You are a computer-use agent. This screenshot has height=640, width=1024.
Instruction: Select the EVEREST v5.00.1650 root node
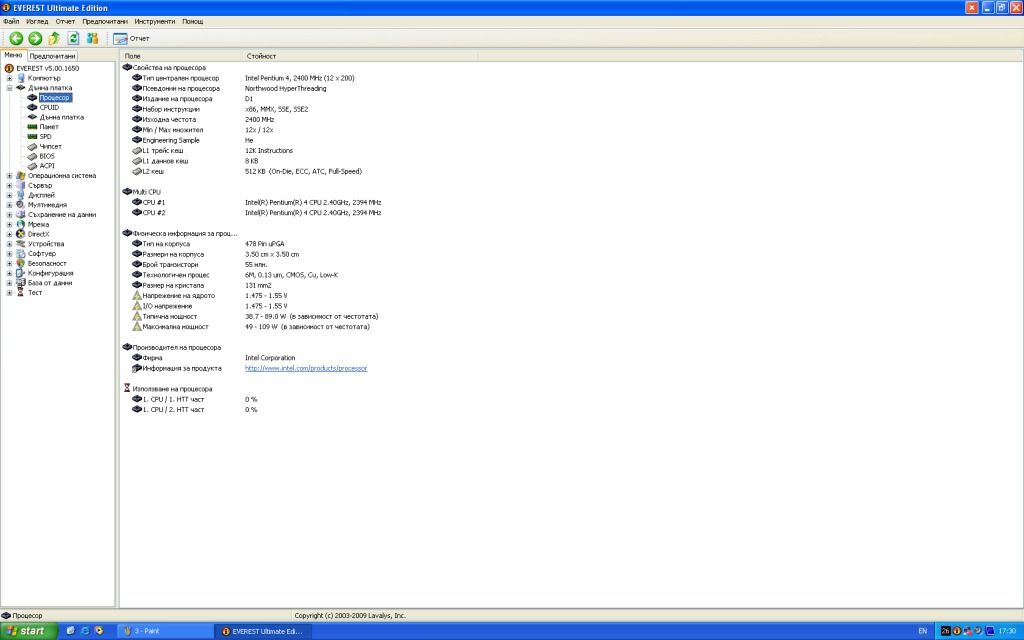(48, 68)
